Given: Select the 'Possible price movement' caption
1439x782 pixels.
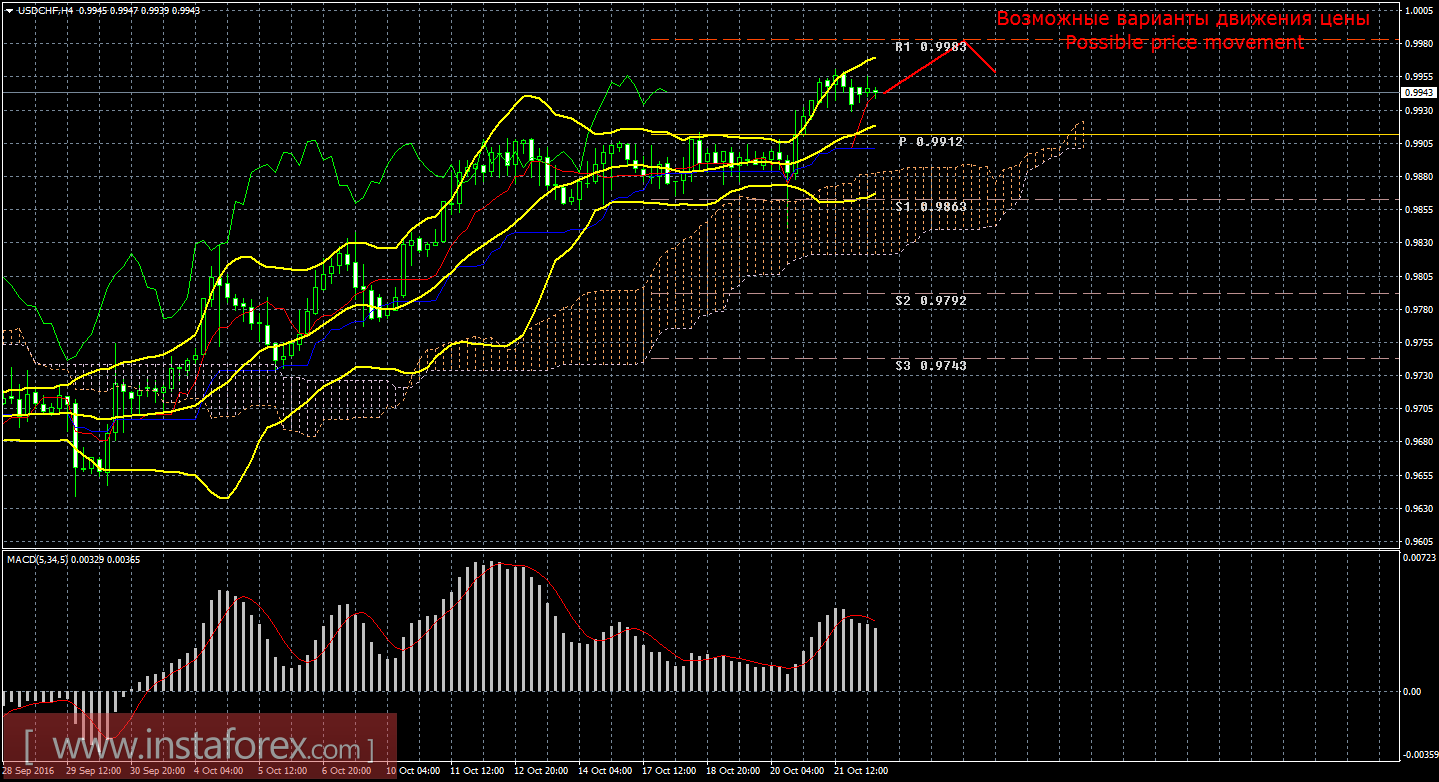Looking at the screenshot, I should pyautogui.click(x=1184, y=42).
